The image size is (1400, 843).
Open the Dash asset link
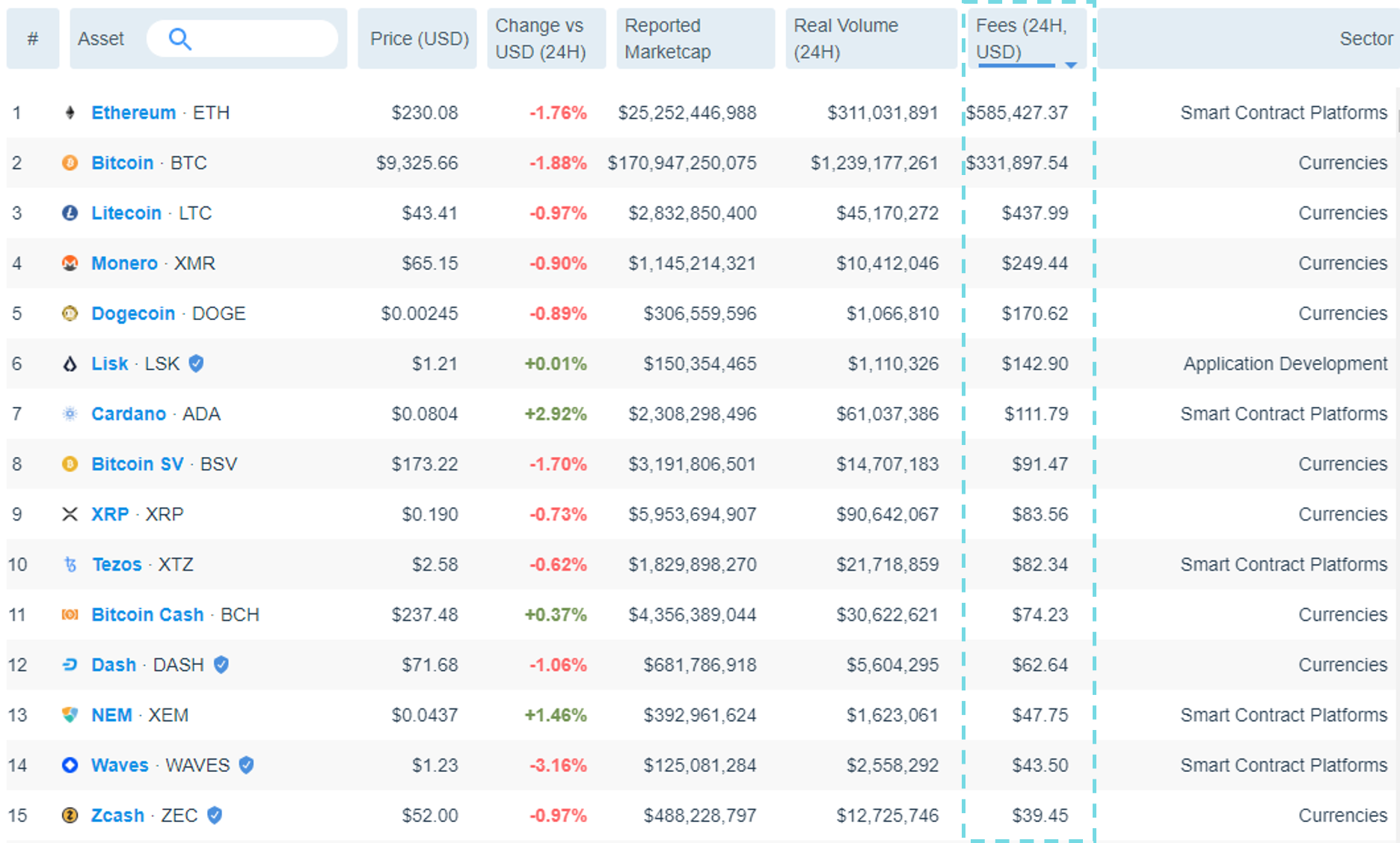point(114,665)
